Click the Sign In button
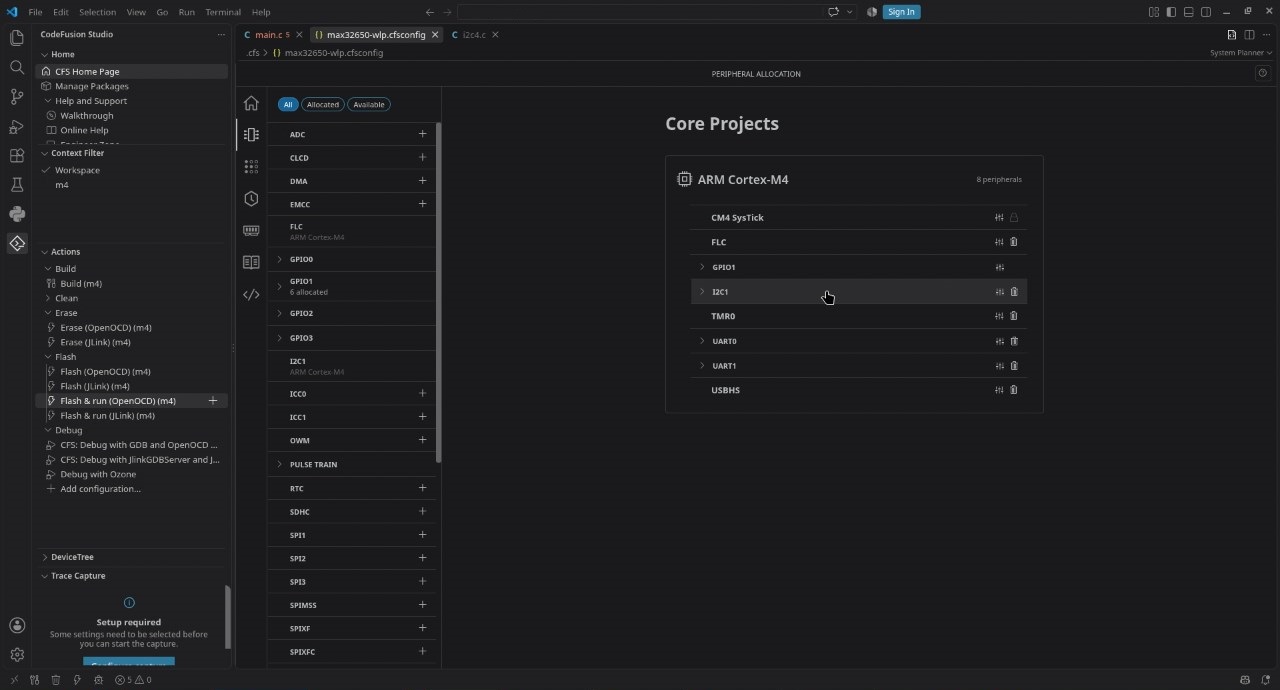 coord(901,12)
